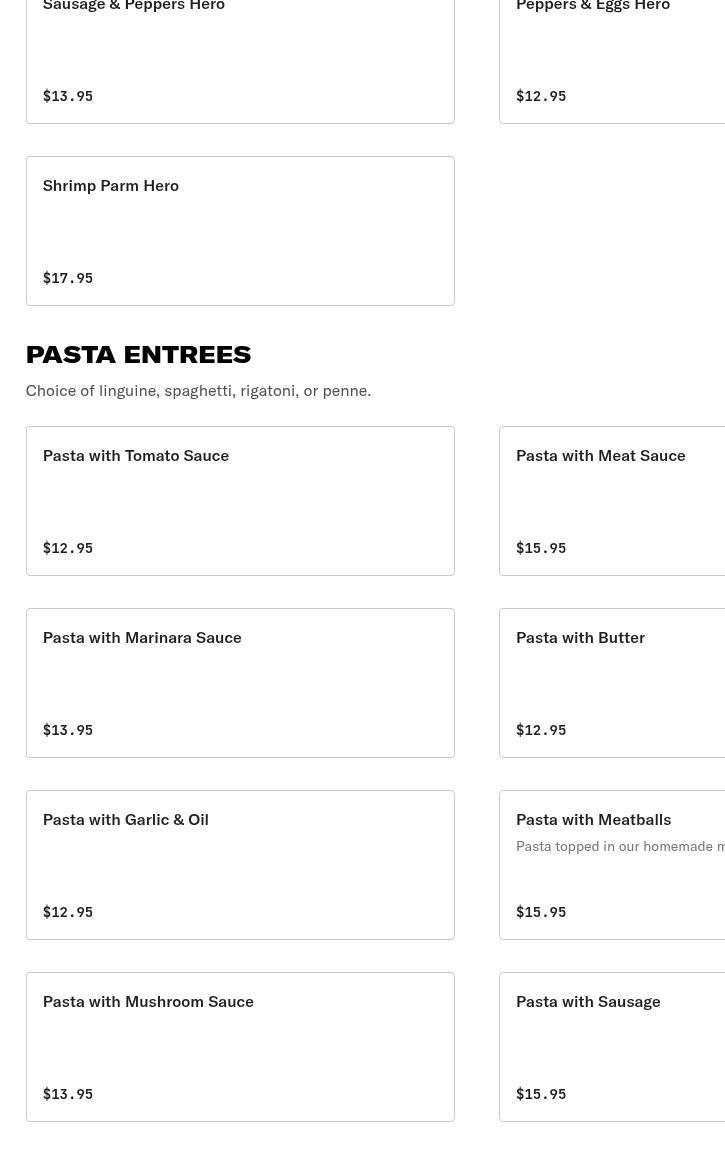This screenshot has width=725, height=1160.
Task: Open the Sausage & Peppers Hero item
Action: coord(240,61)
